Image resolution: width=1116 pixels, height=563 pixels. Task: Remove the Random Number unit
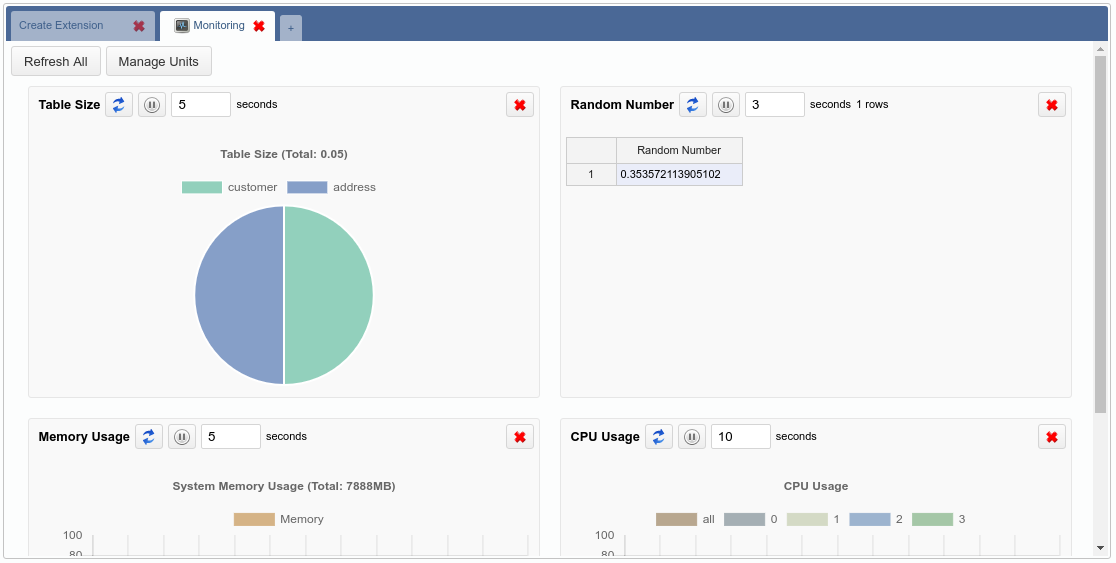point(1052,105)
